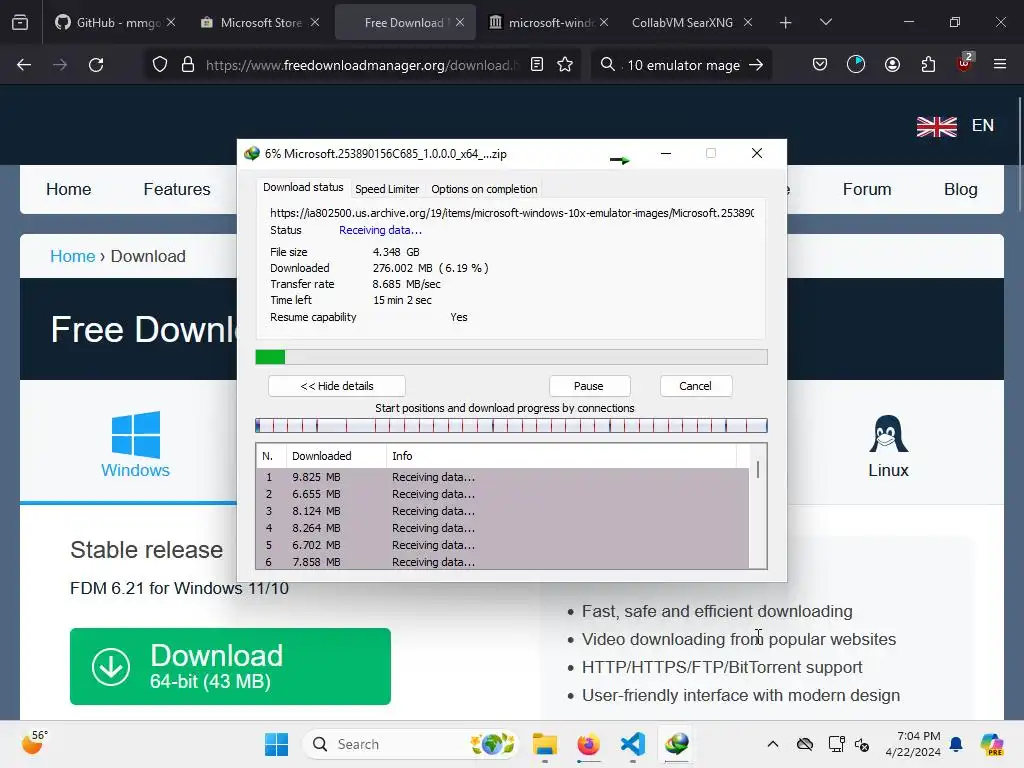Click green Download 64-bit button
1024x768 pixels.
(231, 667)
